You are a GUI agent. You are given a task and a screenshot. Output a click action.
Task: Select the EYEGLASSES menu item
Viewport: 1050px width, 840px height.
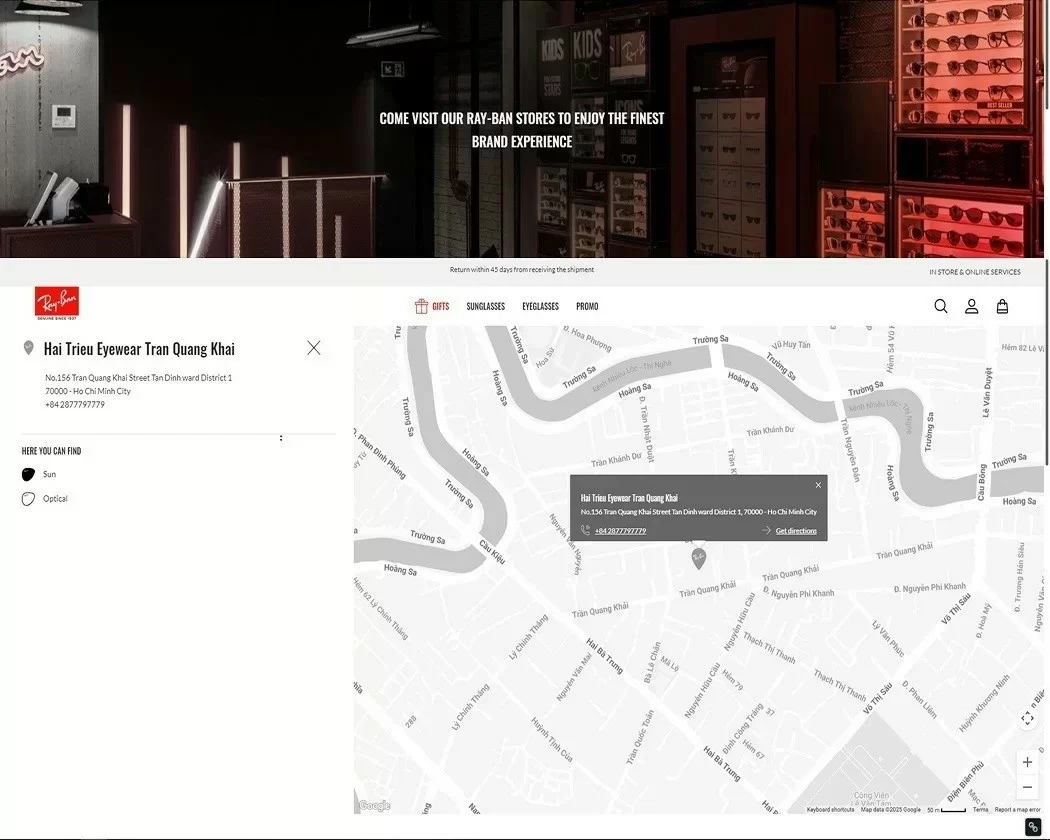click(540, 305)
